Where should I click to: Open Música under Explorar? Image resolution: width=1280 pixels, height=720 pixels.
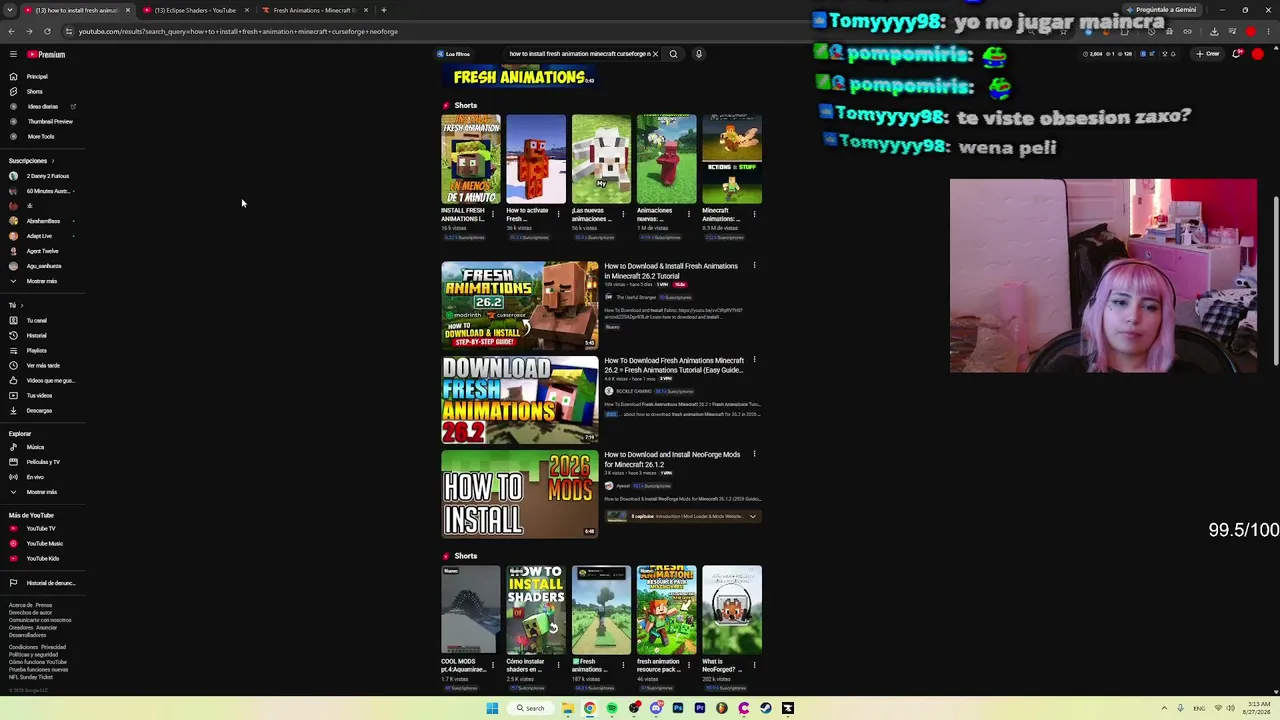35,447
